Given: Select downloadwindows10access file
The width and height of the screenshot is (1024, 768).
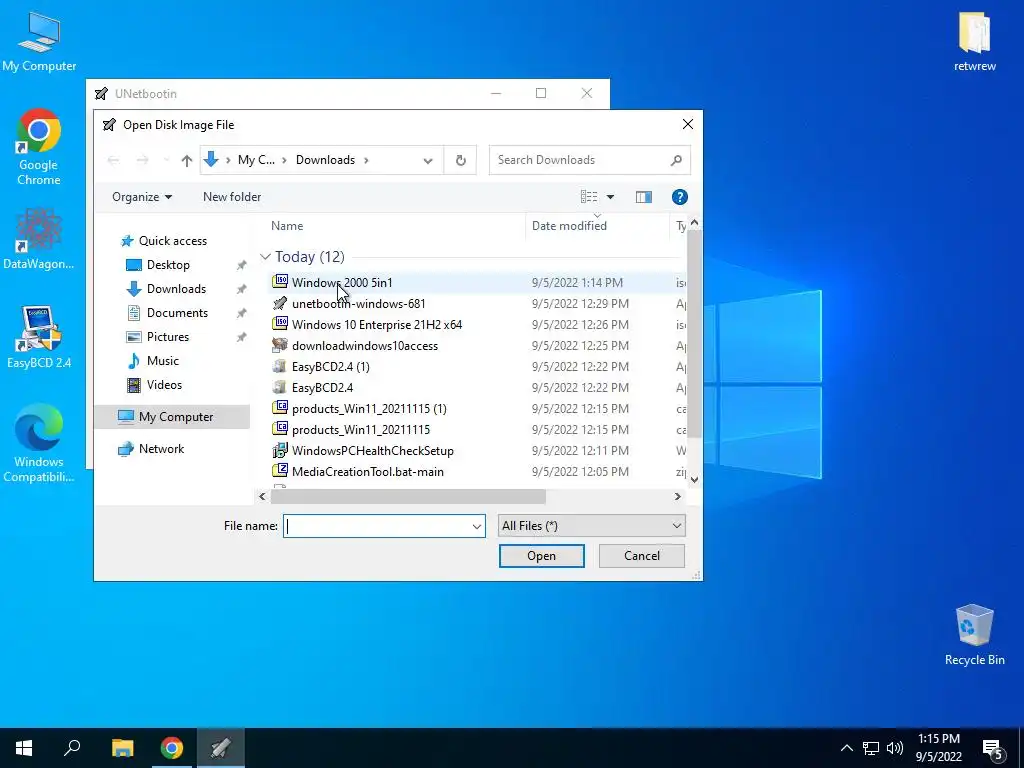Looking at the screenshot, I should coord(477,345).
